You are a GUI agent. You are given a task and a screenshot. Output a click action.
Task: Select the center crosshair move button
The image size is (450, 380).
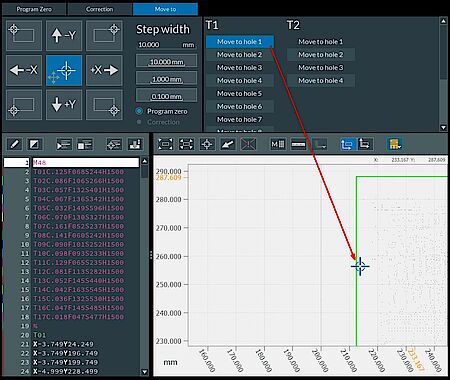[64, 70]
